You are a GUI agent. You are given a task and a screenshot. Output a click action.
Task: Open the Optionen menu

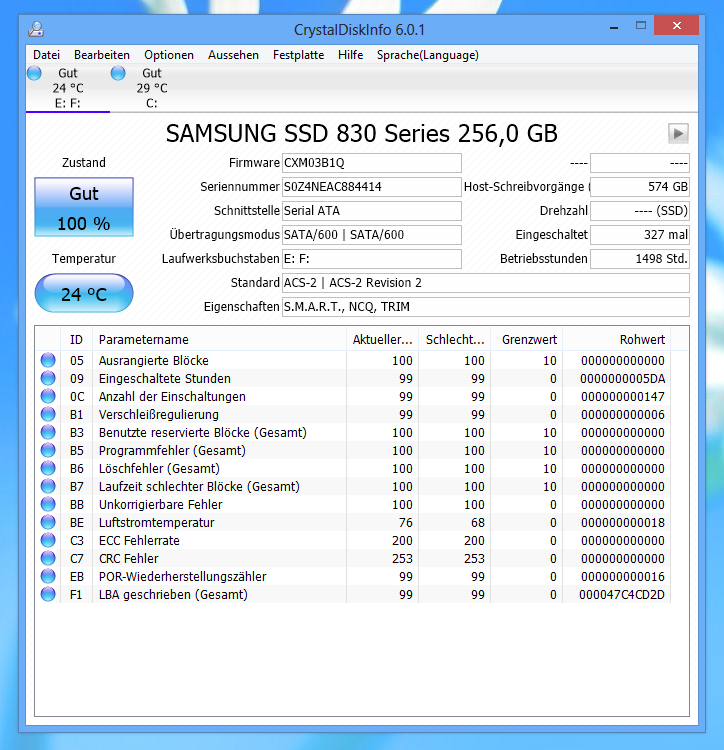pyautogui.click(x=169, y=55)
